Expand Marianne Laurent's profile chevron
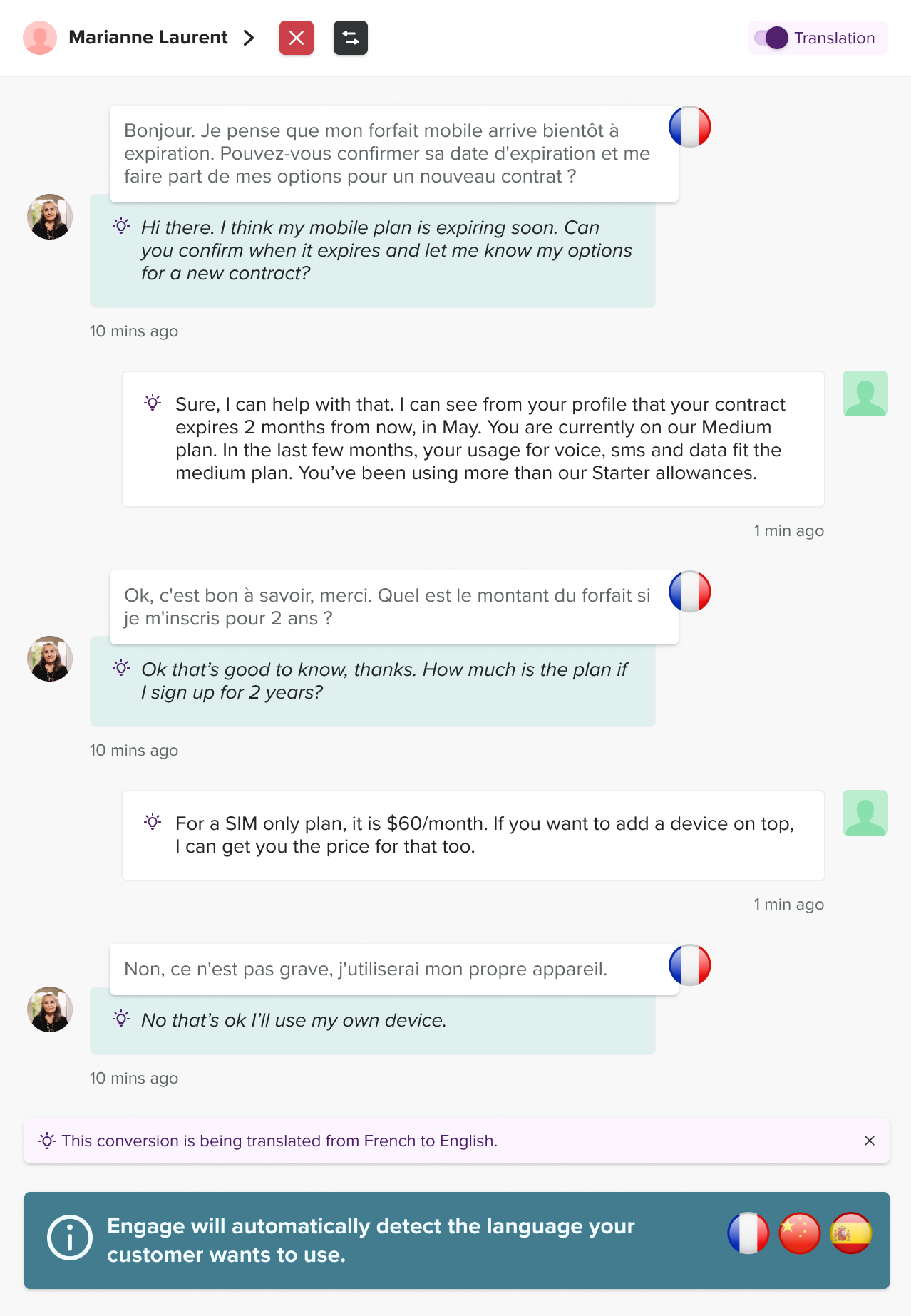Image resolution: width=911 pixels, height=1316 pixels. (248, 38)
